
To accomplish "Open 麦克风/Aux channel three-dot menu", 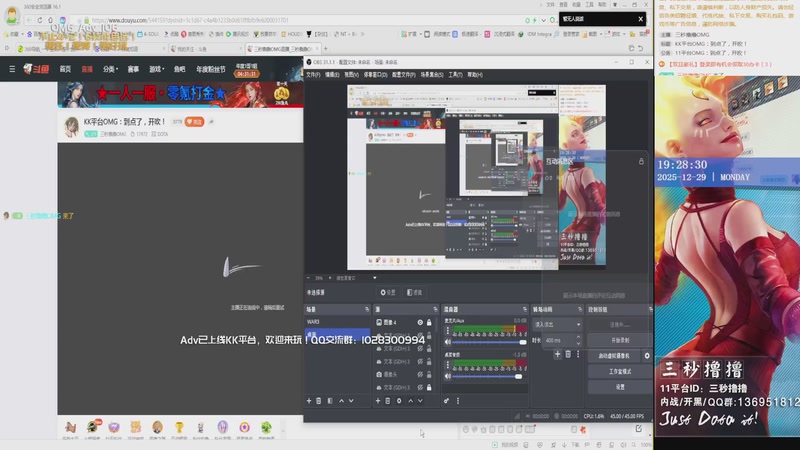I will click(448, 331).
